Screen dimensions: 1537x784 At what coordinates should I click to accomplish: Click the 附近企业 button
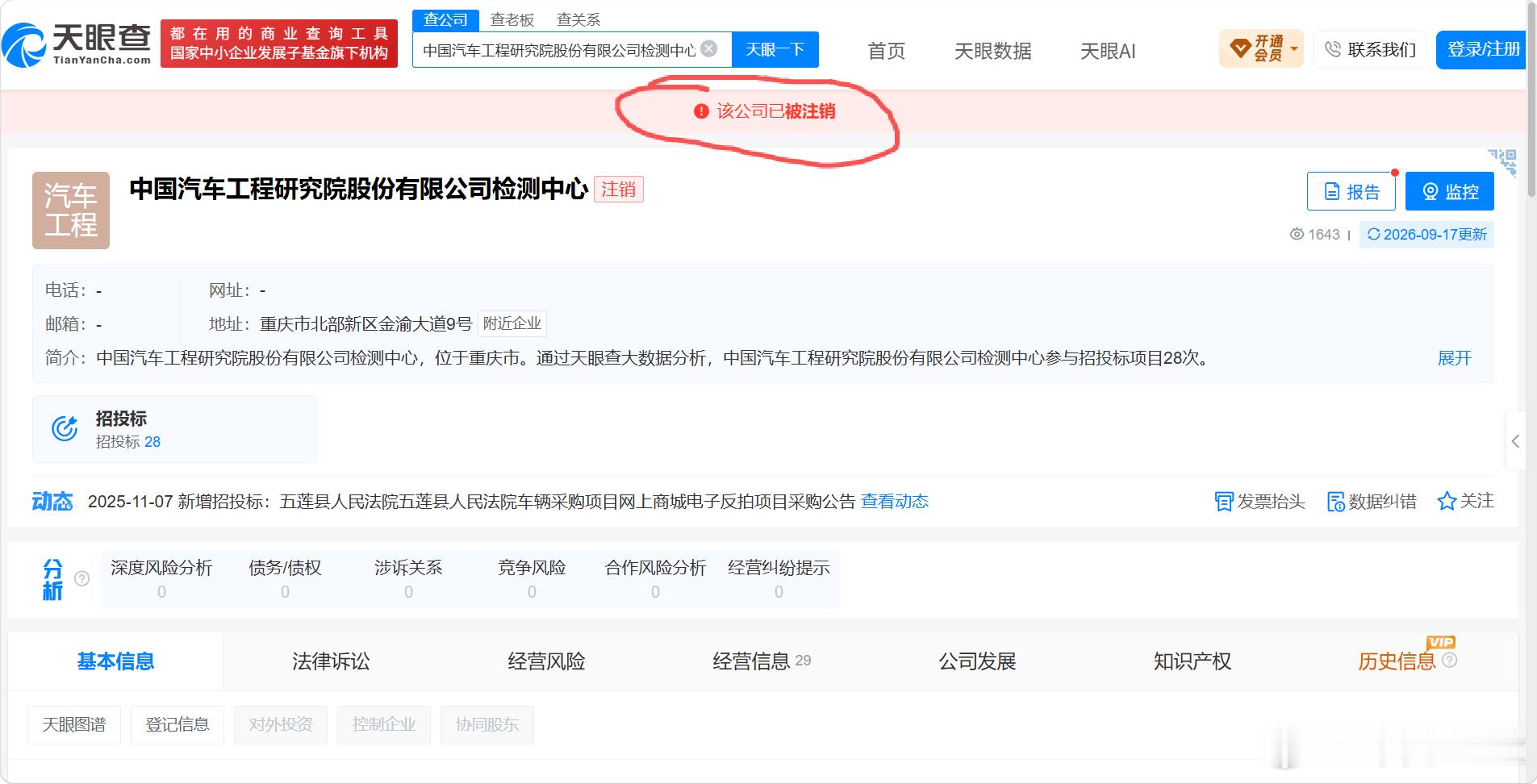coord(512,323)
